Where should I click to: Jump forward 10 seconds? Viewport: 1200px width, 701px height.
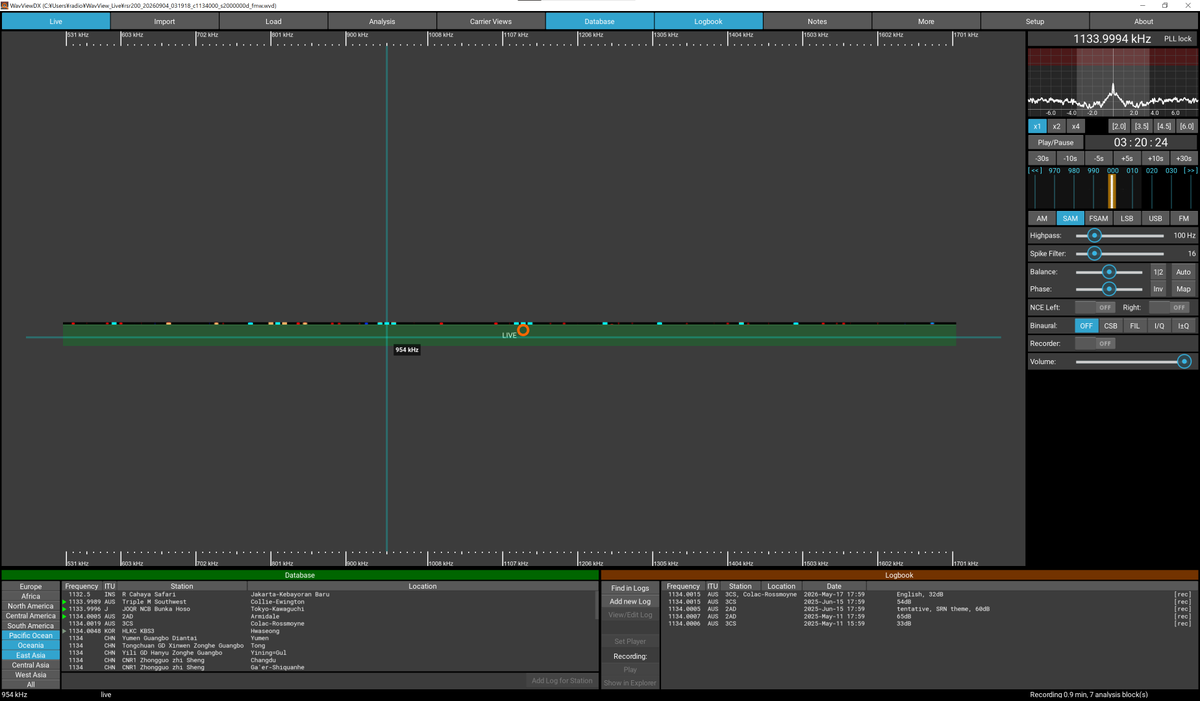[1155, 158]
